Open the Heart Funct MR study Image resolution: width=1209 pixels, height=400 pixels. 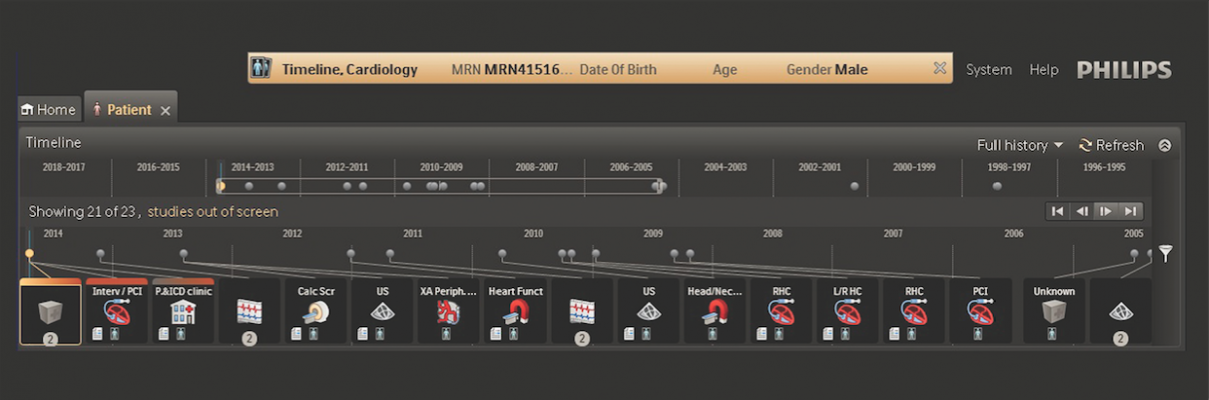tap(515, 312)
